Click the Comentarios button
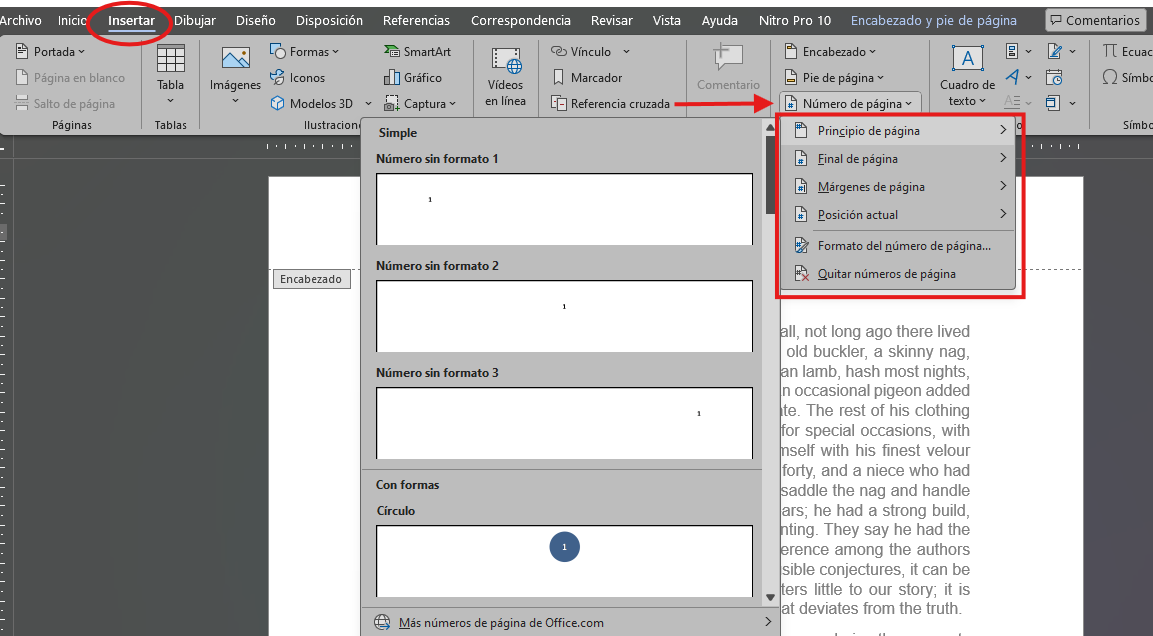Image resolution: width=1153 pixels, height=636 pixels. point(1094,21)
